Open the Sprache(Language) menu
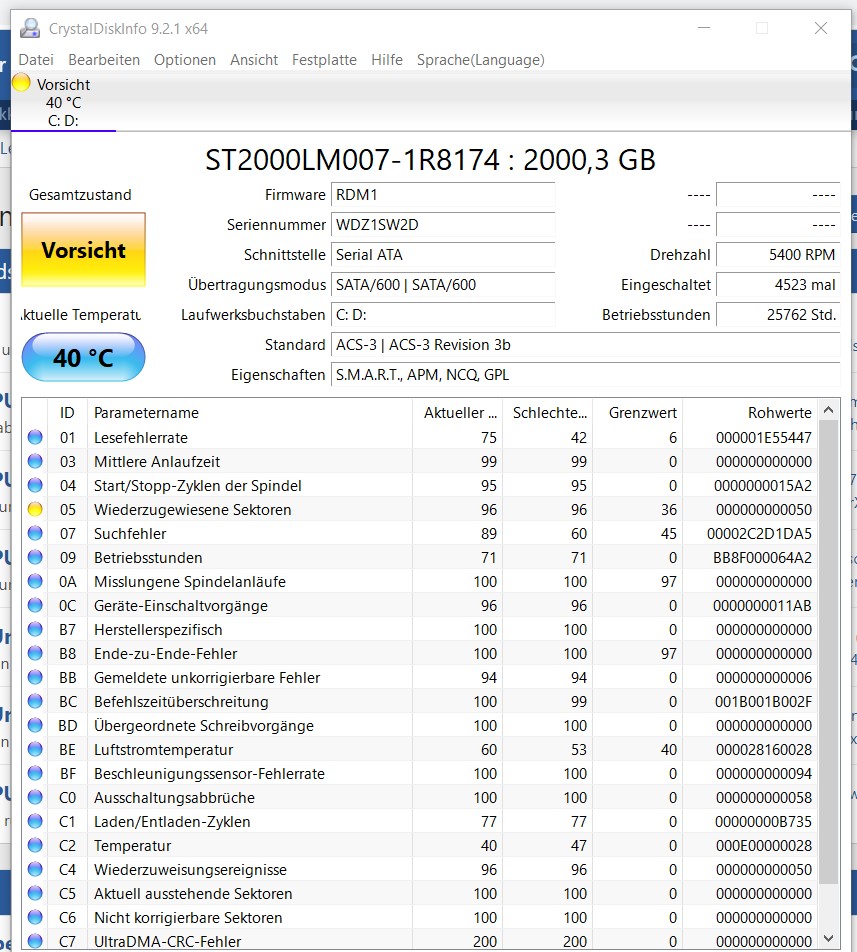This screenshot has width=857, height=952. 480,60
